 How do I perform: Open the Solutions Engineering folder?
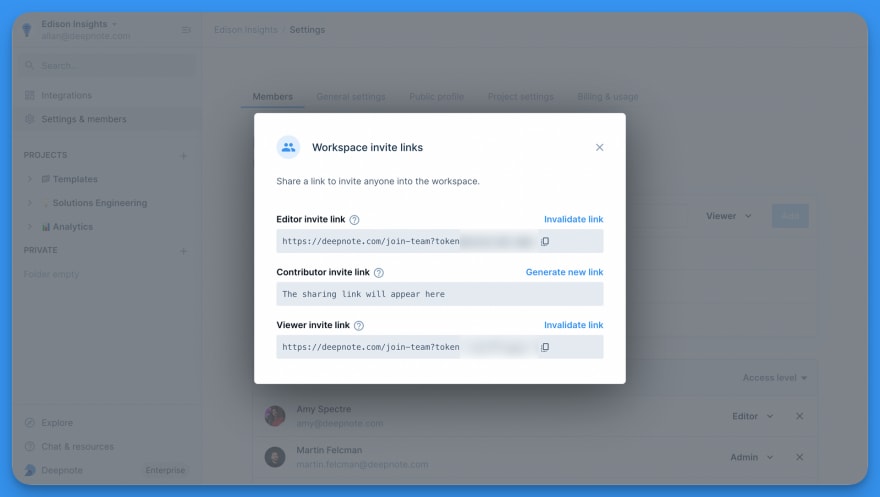[x=94, y=203]
